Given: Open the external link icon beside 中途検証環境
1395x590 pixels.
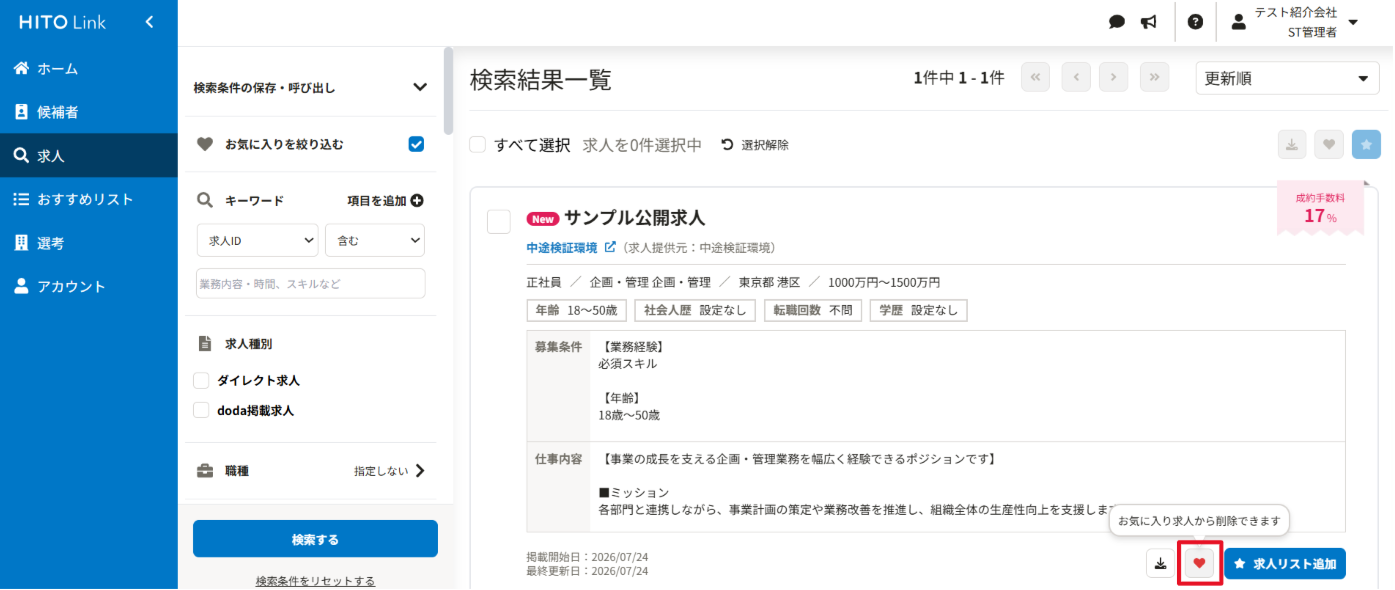Looking at the screenshot, I should click(x=610, y=247).
